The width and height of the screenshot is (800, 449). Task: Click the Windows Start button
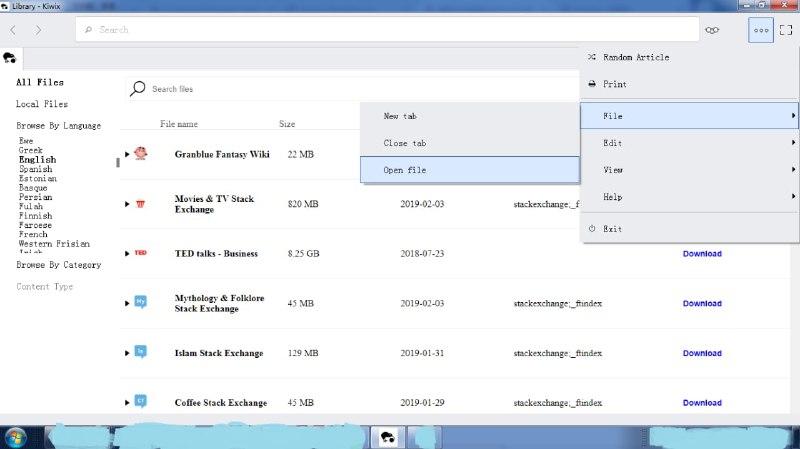click(15, 438)
